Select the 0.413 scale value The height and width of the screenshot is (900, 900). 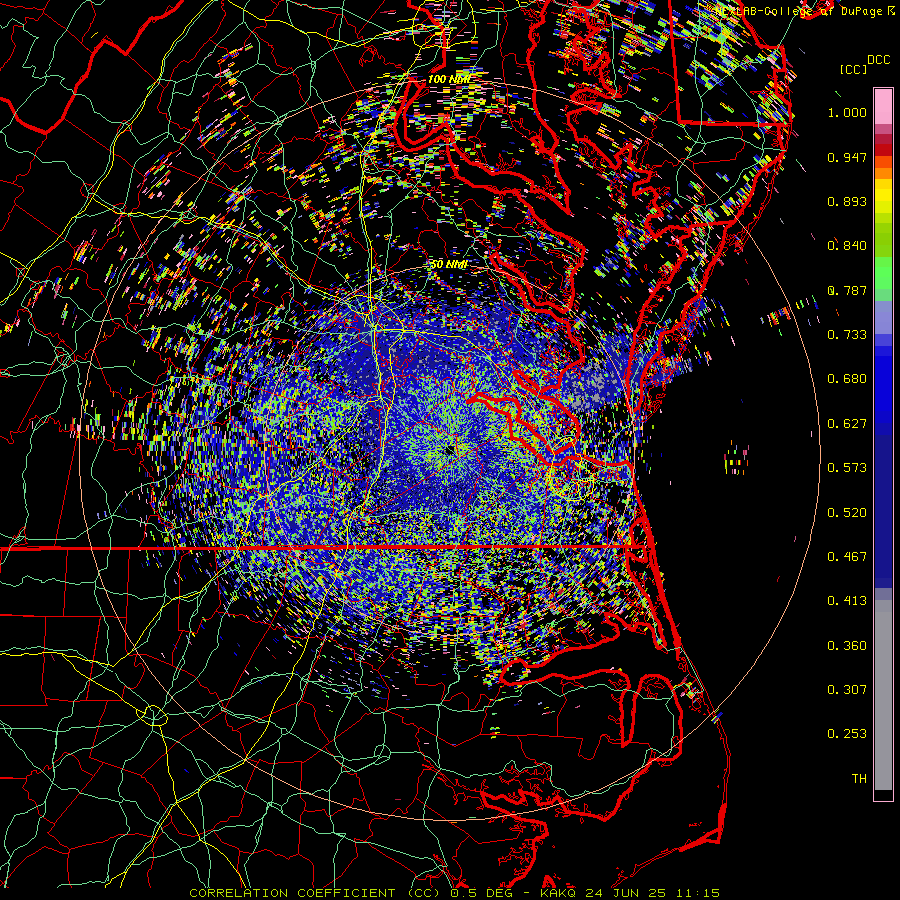point(847,601)
